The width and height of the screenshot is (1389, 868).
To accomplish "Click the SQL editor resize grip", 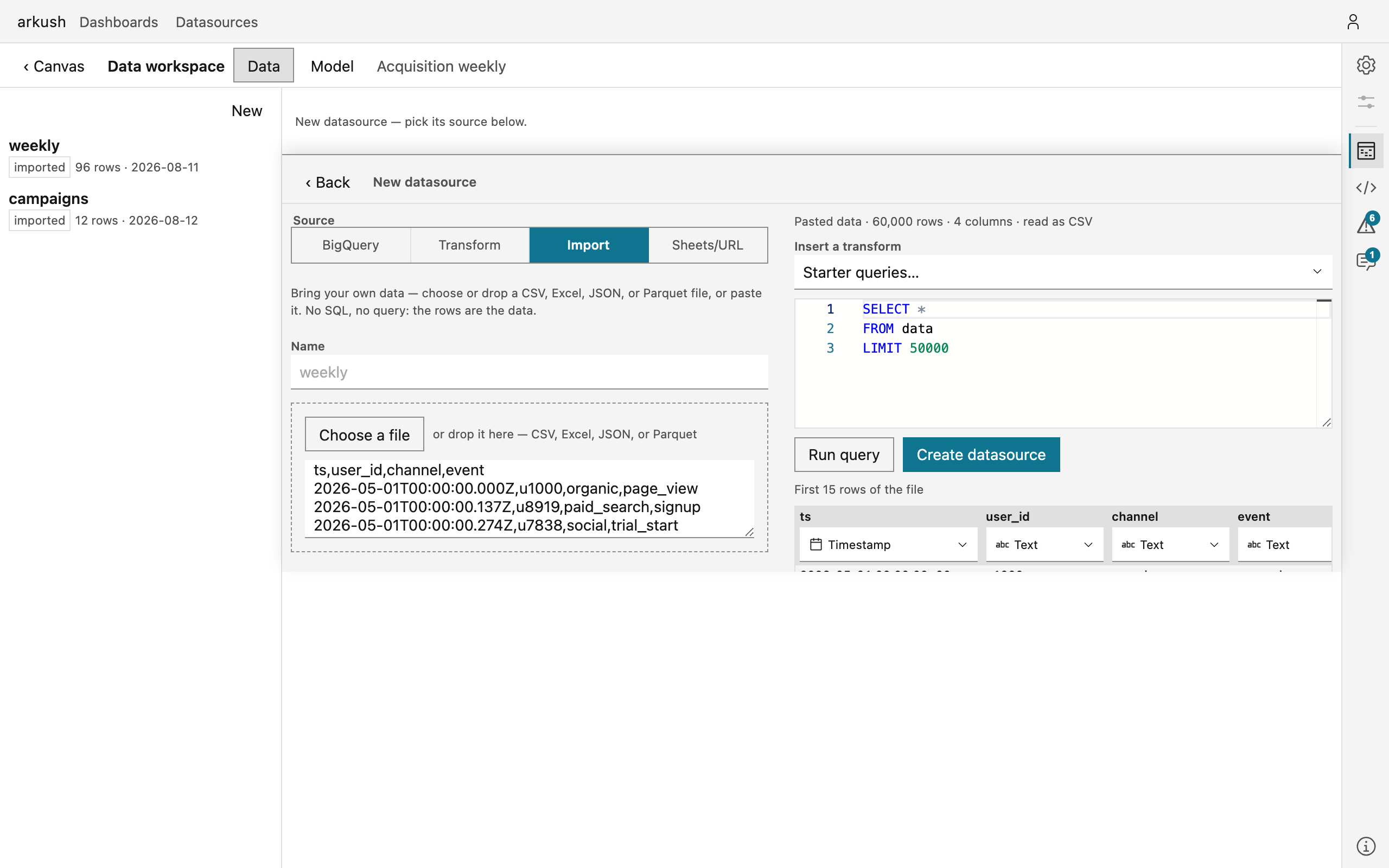I will click(x=1327, y=423).
